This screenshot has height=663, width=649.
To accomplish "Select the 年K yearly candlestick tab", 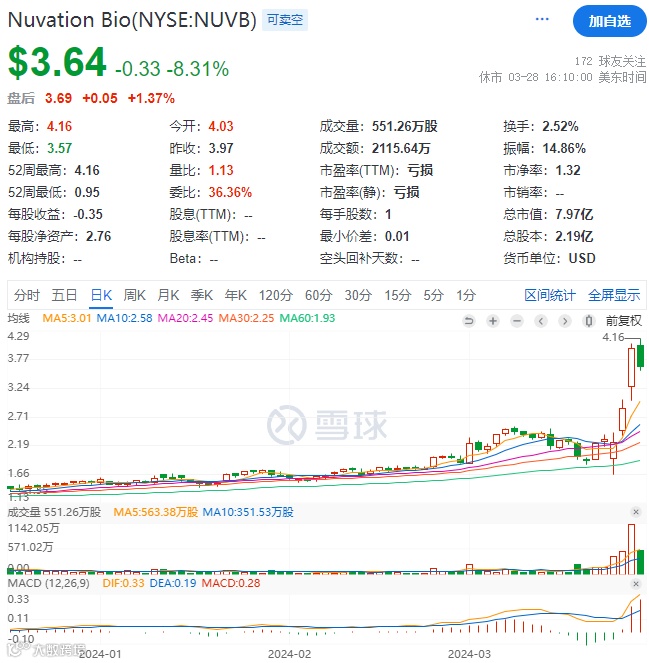I will (236, 295).
